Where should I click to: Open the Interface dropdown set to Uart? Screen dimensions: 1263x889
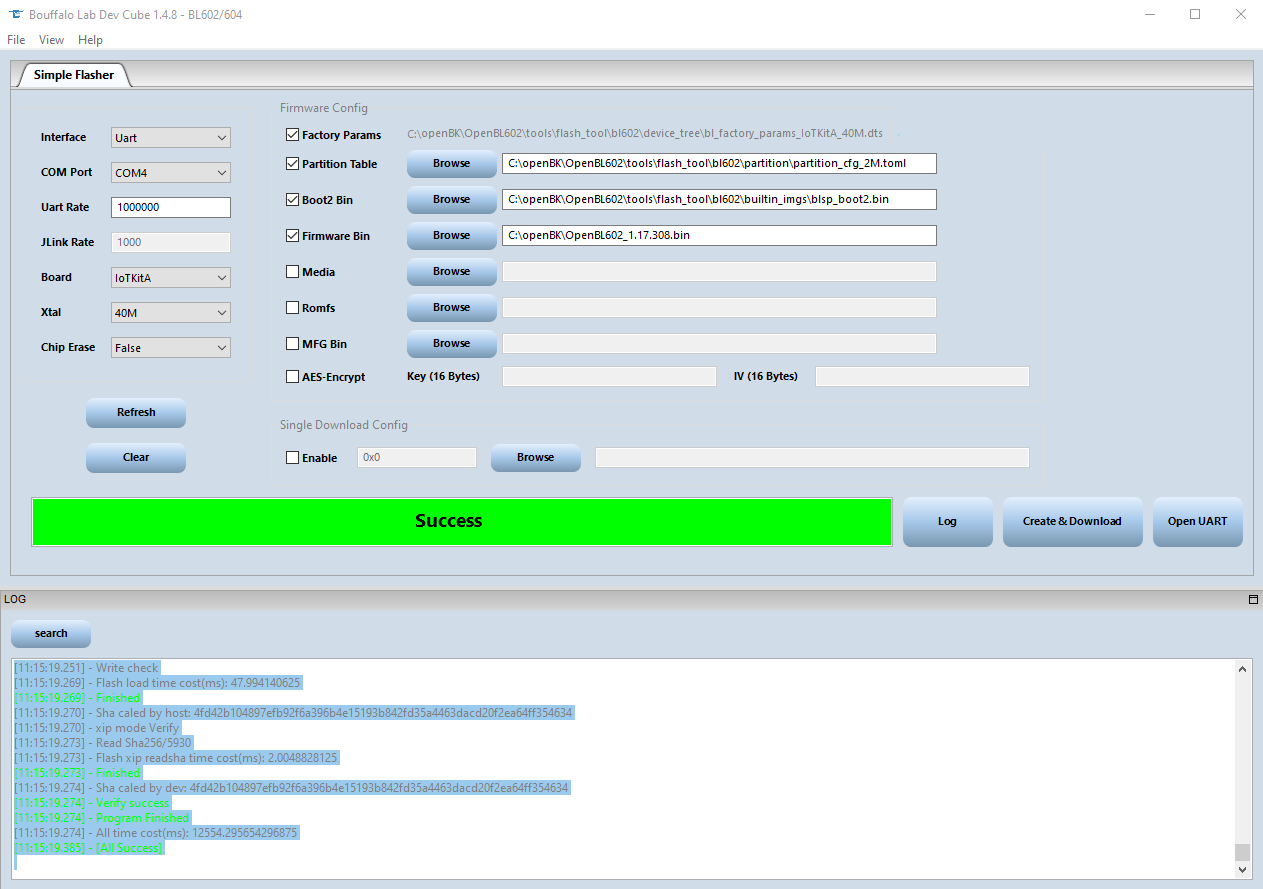click(x=171, y=138)
